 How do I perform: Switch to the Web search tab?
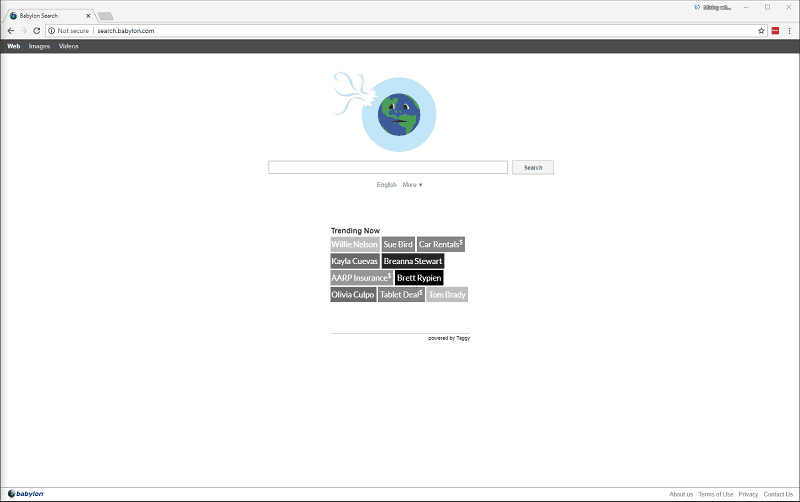point(14,46)
